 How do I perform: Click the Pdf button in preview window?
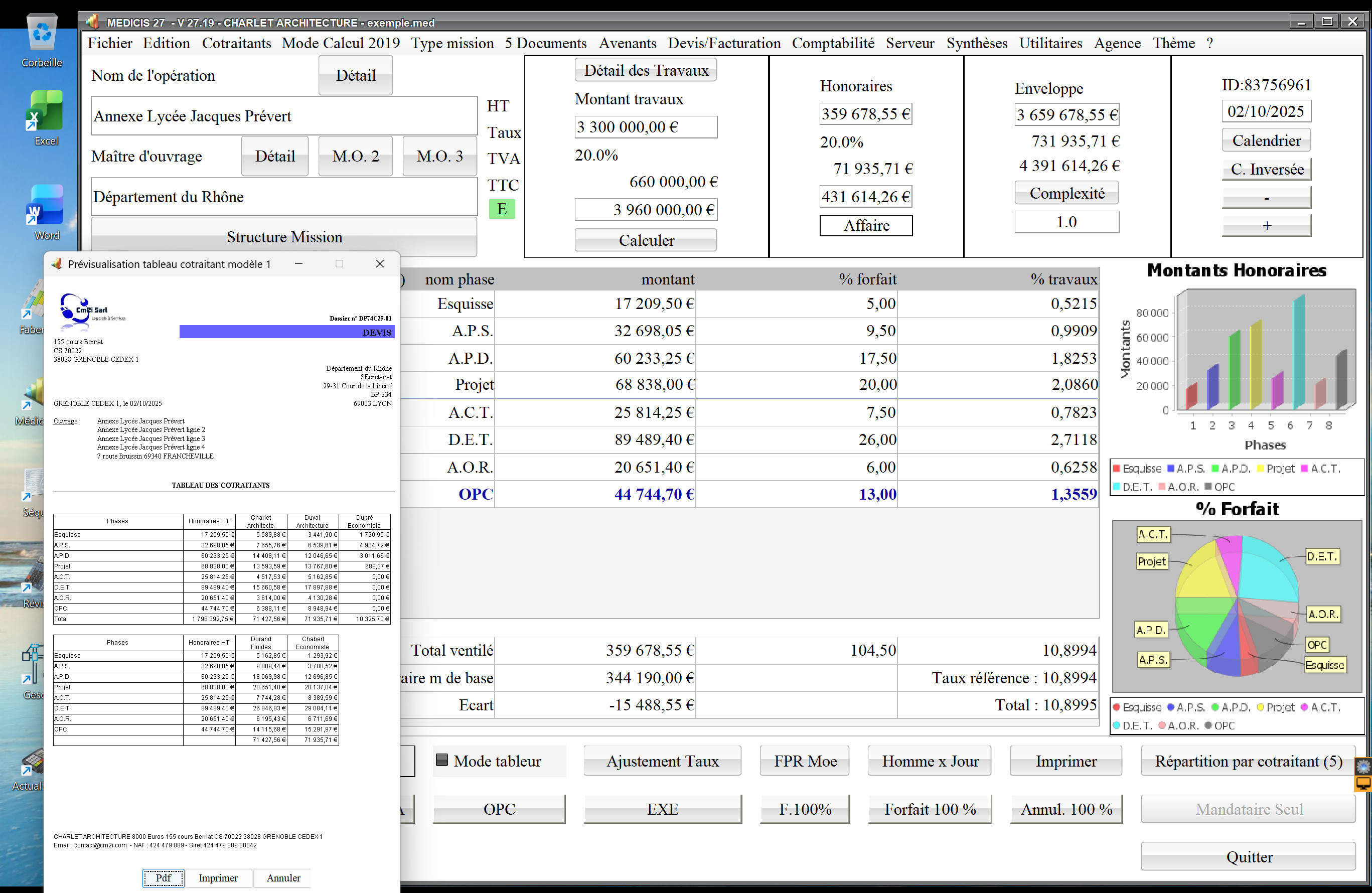163,877
